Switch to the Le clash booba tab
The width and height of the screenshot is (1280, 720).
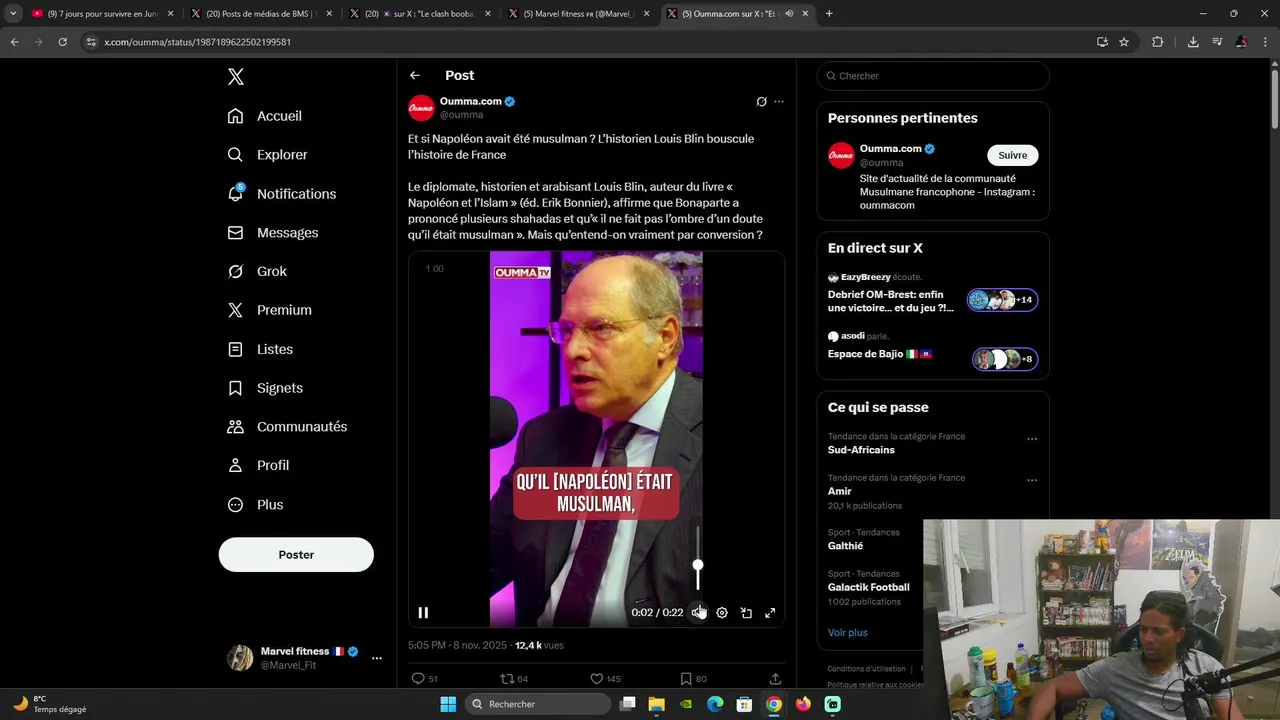click(418, 14)
